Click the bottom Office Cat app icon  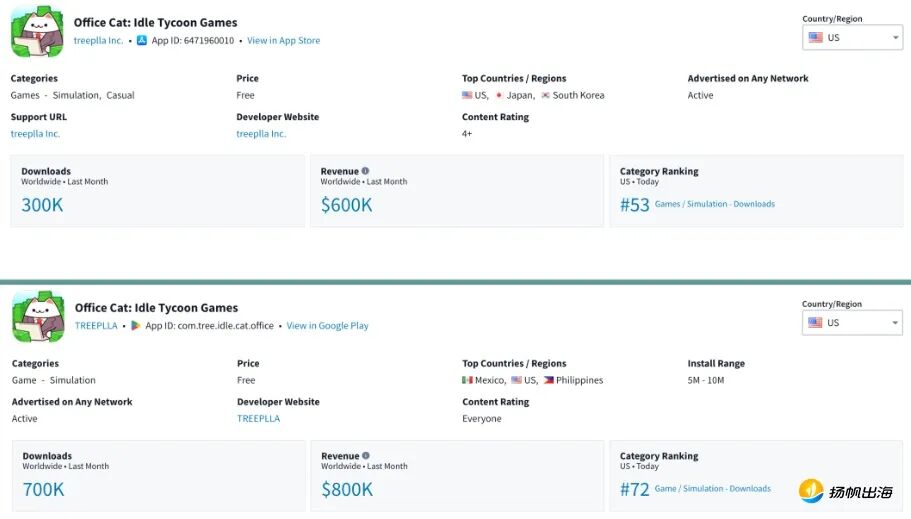37,316
